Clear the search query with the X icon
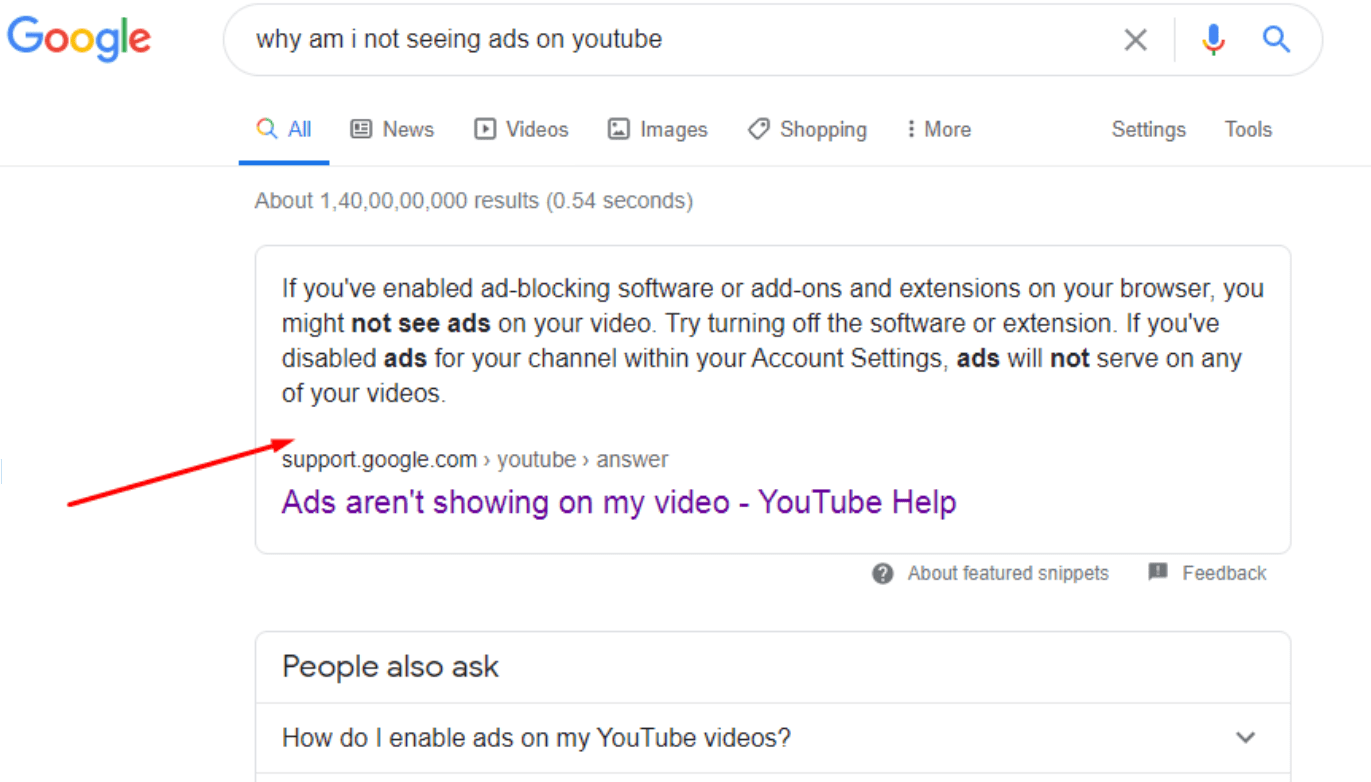Viewport: 1371px width, 782px height. 1135,40
